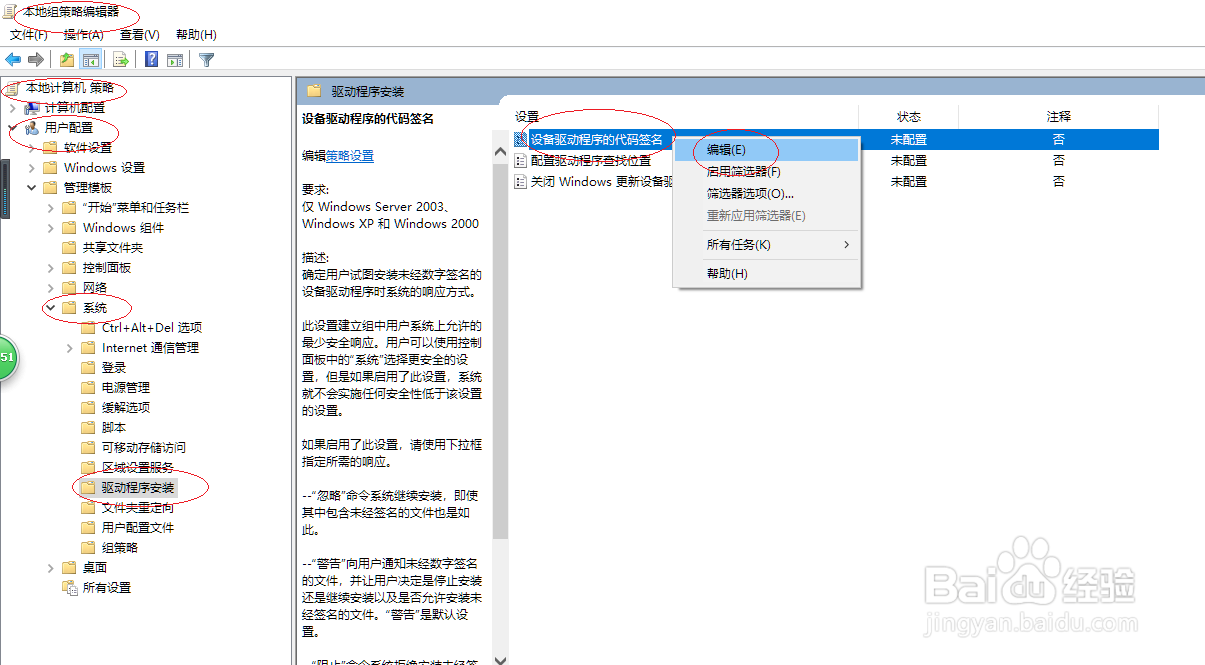Viewport: 1205px width, 665px height.
Task: Click the 本地计算机 策略 root node icon
Action: (x=13, y=88)
